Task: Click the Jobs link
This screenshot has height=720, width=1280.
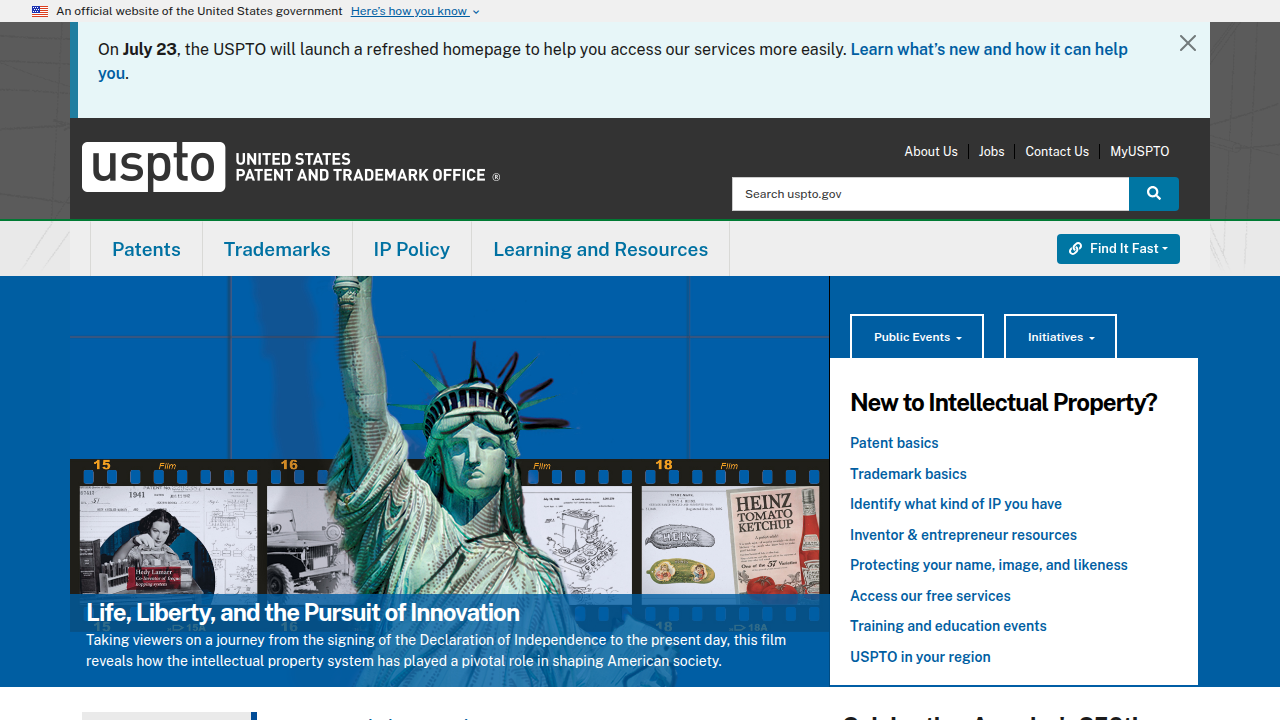Action: click(x=991, y=151)
